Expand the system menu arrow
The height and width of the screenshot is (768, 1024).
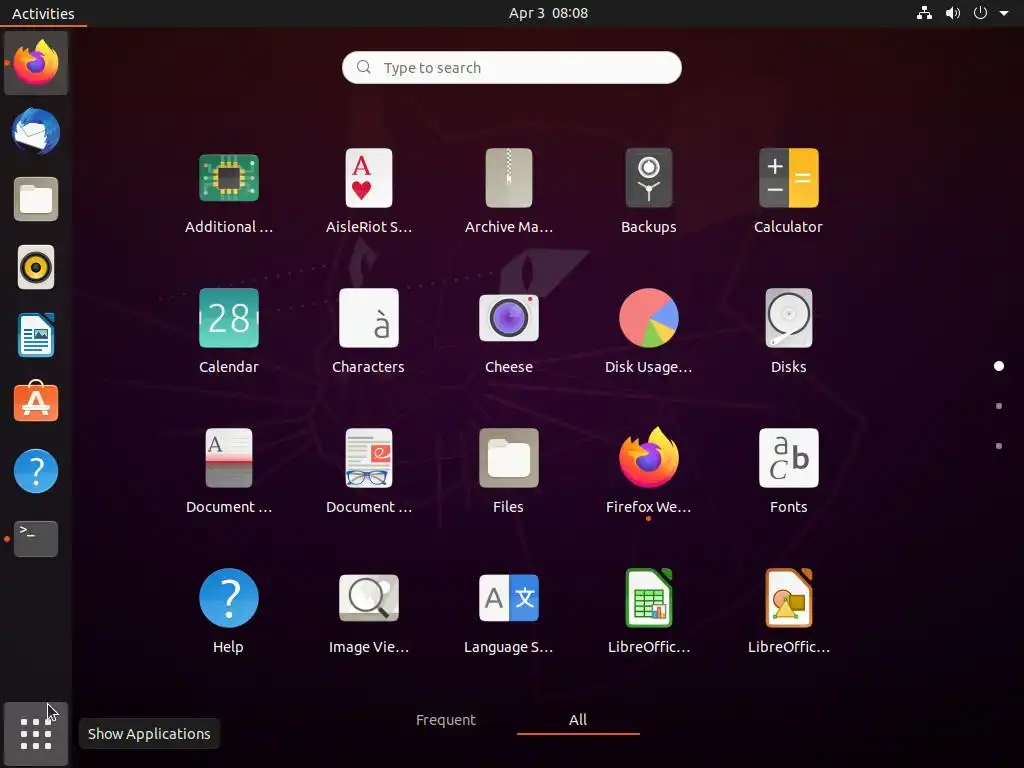pos(1004,13)
